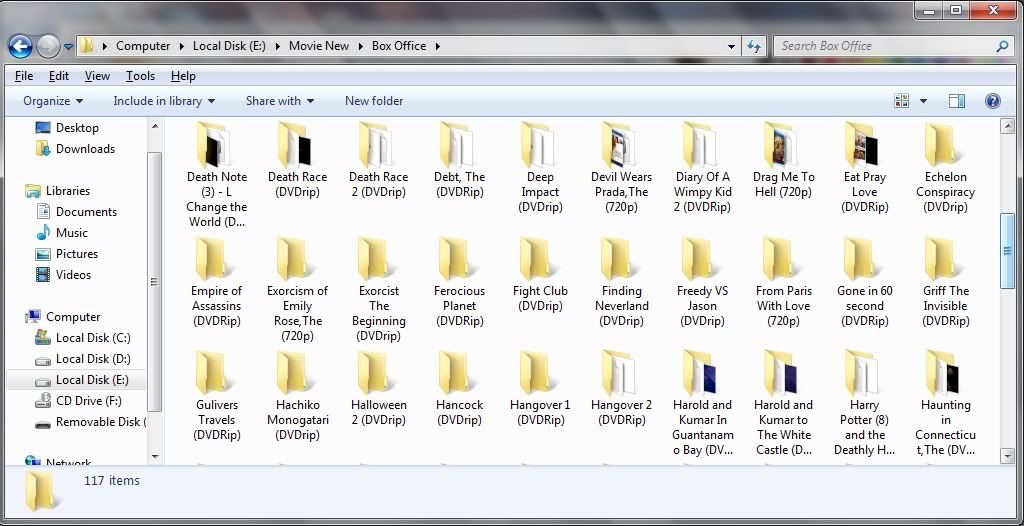
Task: Select the Finding Neverland folder
Action: coord(621,282)
